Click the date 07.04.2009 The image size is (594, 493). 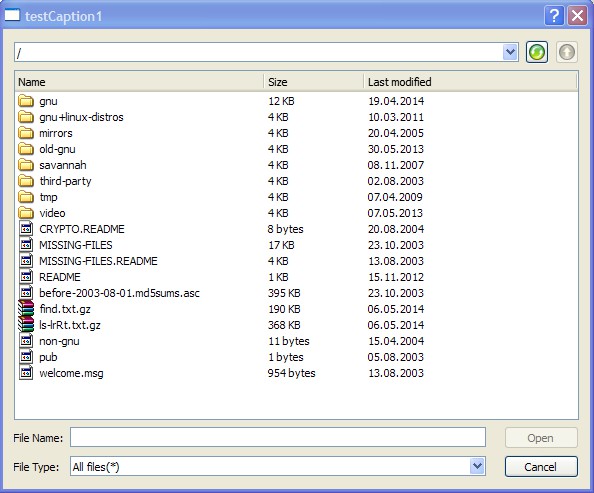pyautogui.click(x=395, y=197)
